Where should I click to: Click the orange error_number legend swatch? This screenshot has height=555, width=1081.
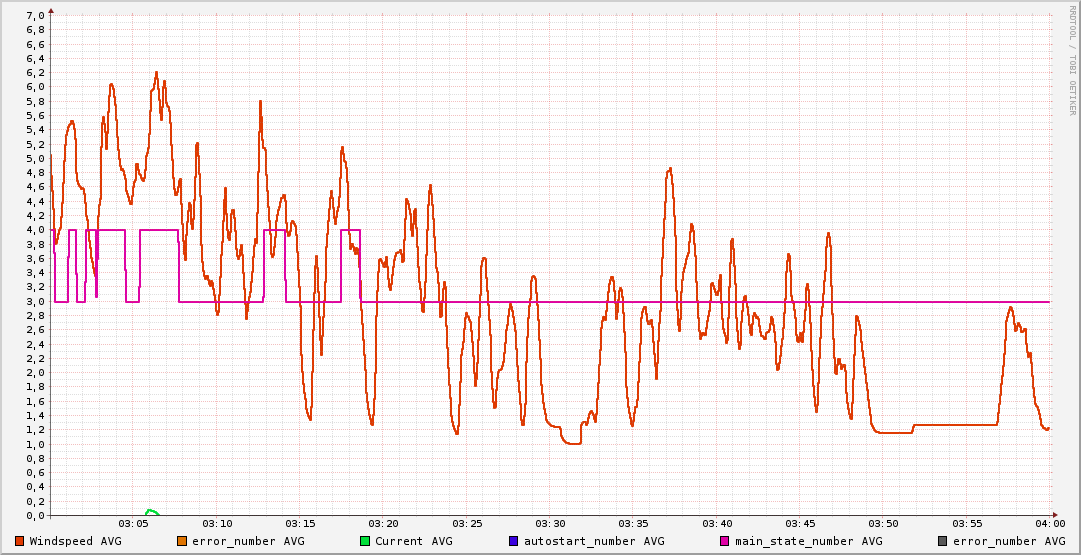(181, 541)
